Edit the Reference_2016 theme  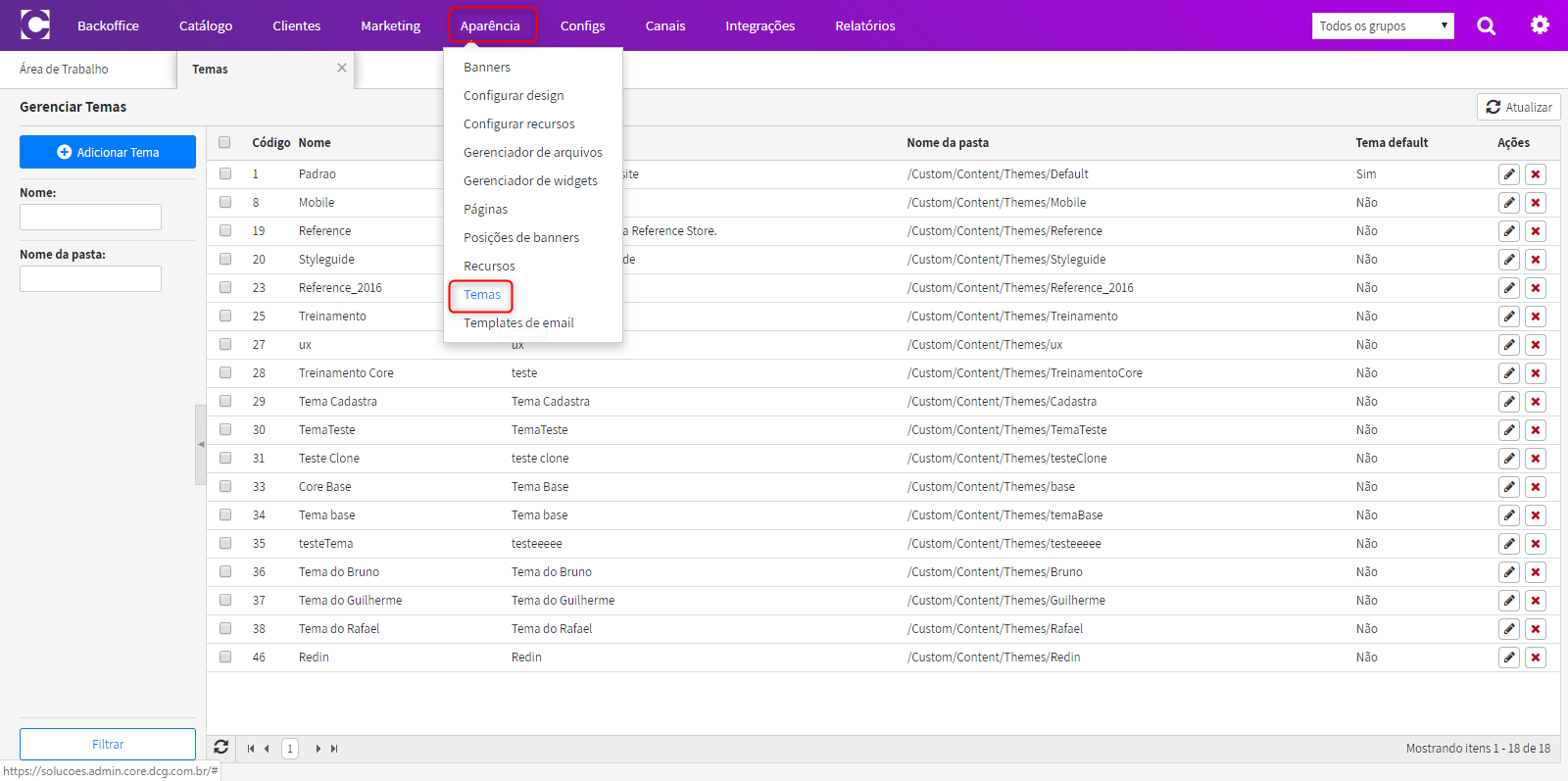[1509, 288]
